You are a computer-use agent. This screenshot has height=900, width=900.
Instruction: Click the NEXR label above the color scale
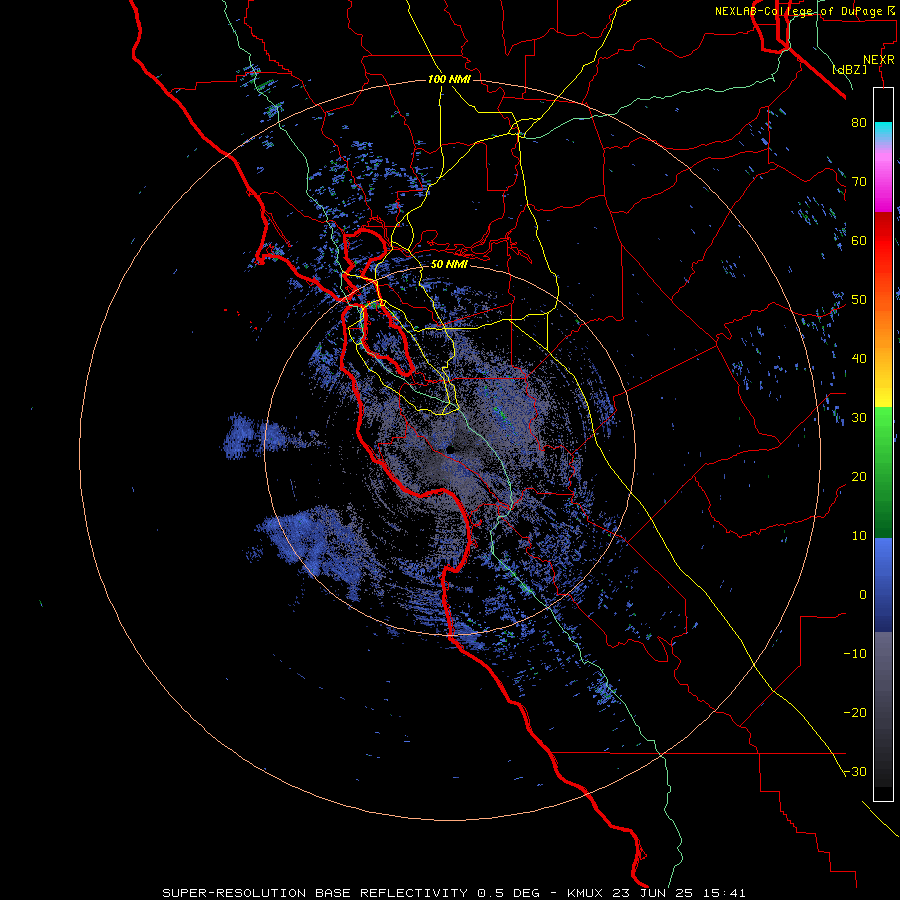pyautogui.click(x=879, y=60)
